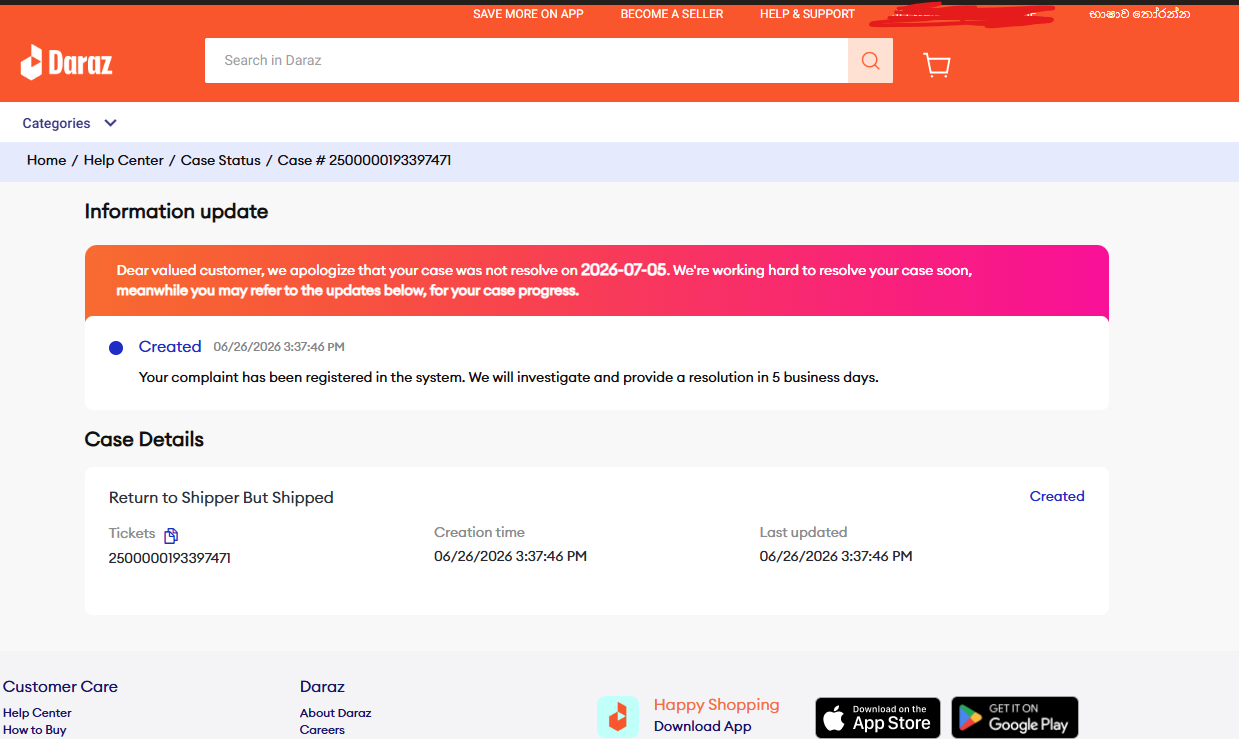Open the Daraz logo homepage
Screen dimensions: 1239x739
[67, 62]
